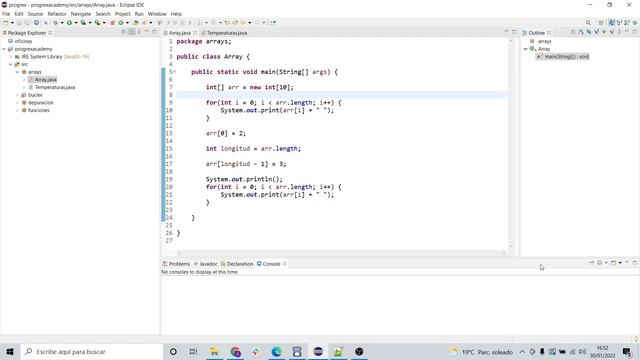Click the Open Type toolbar icon
This screenshot has width=640, height=360.
click(x=136, y=23)
